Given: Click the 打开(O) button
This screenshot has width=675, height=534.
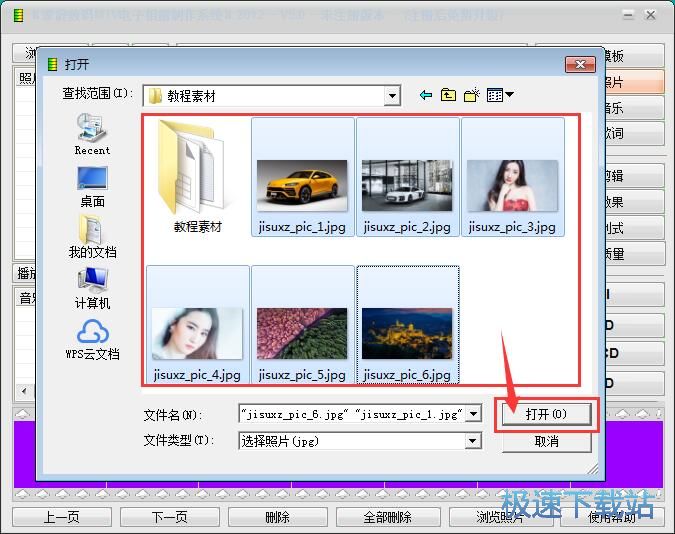Looking at the screenshot, I should point(547,415).
